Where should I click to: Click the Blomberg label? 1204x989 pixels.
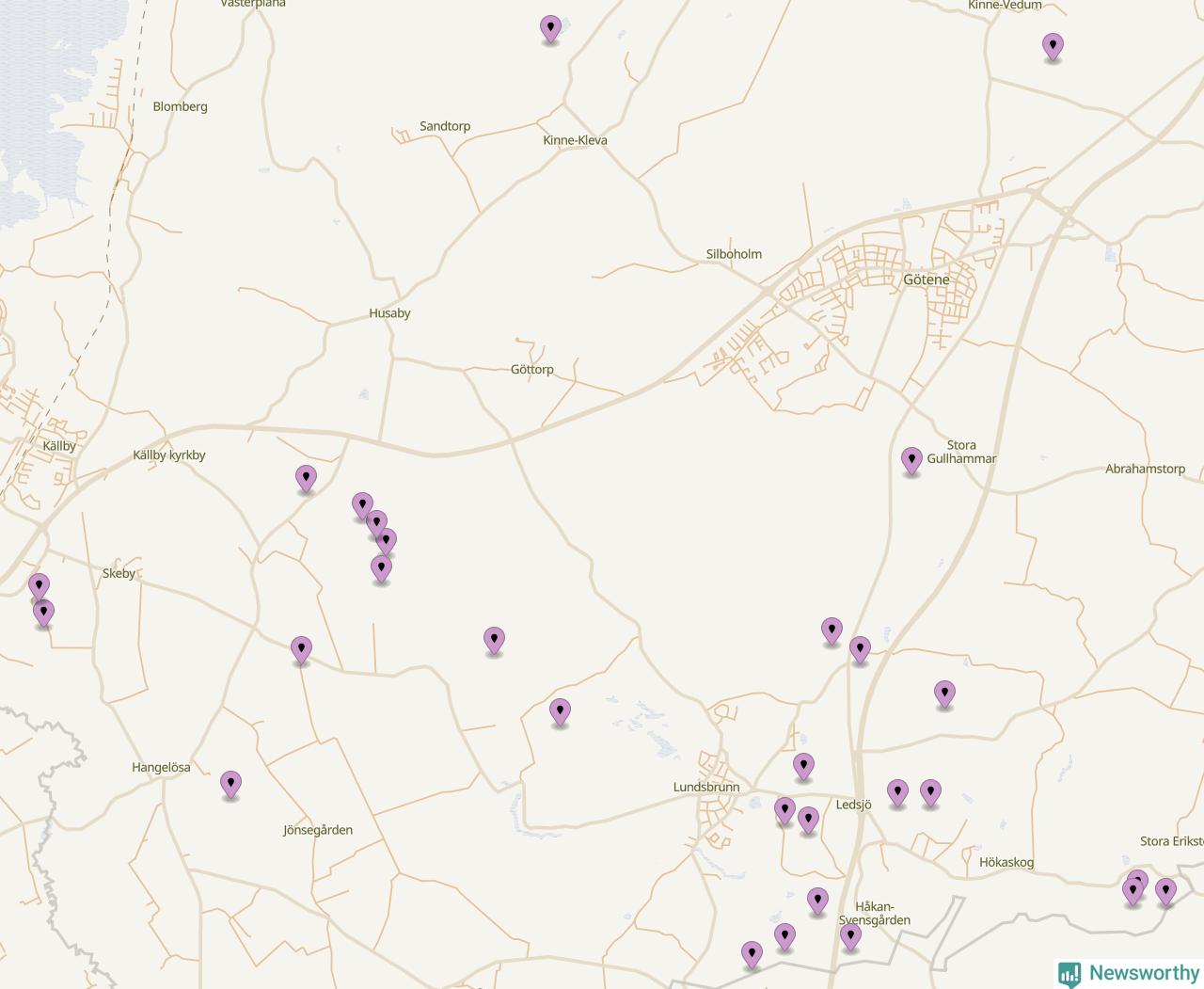[x=180, y=106]
